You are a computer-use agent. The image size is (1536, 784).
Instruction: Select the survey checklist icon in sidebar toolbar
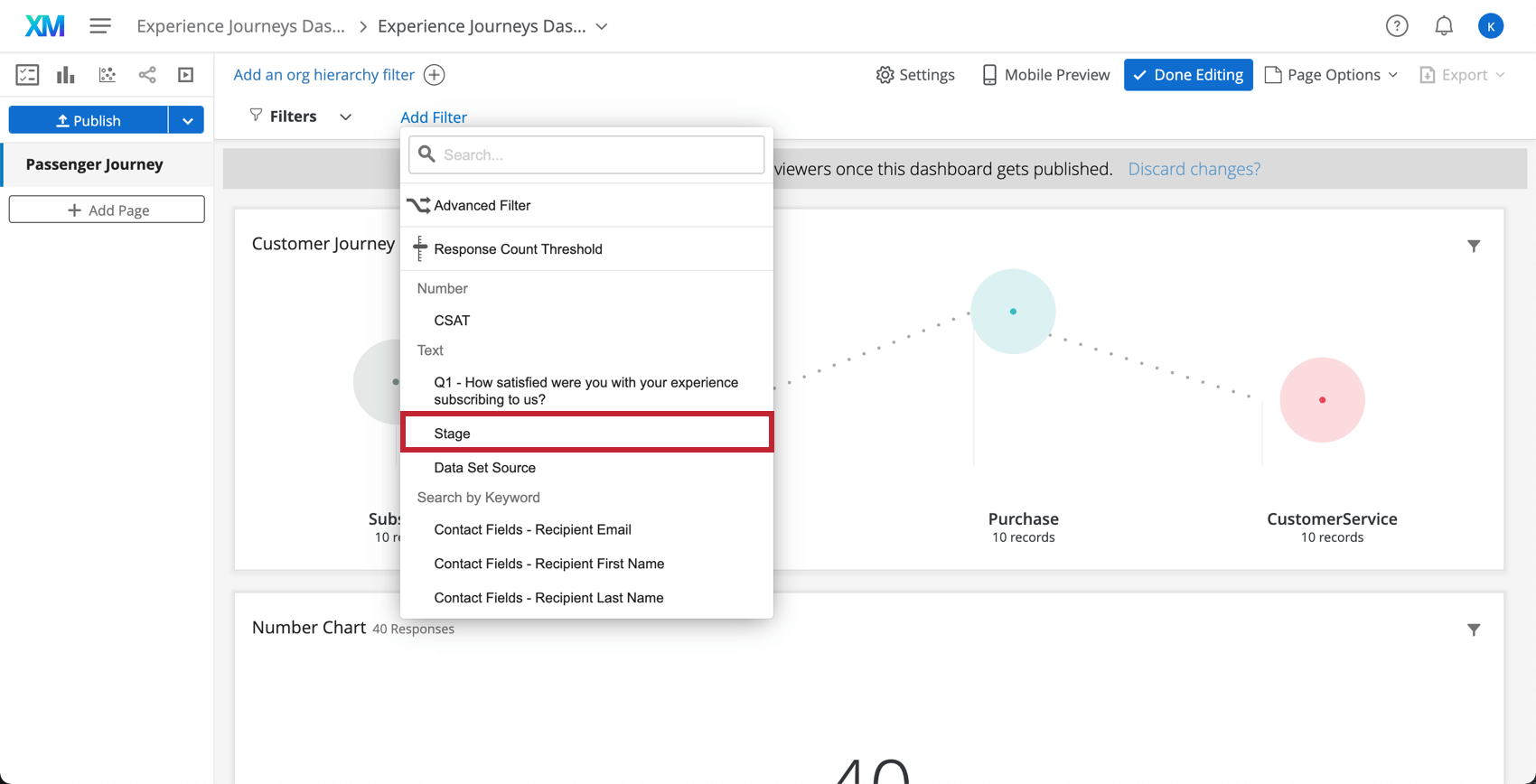point(27,75)
